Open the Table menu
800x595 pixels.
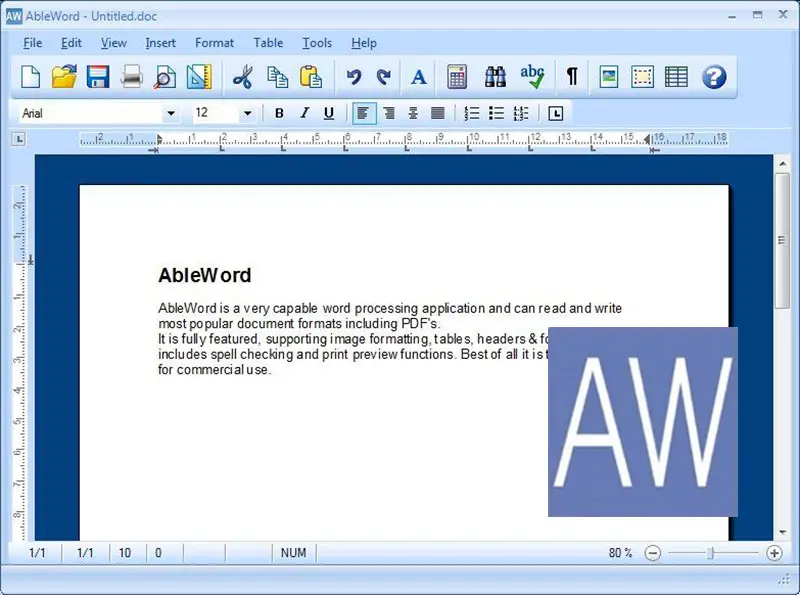coord(268,43)
